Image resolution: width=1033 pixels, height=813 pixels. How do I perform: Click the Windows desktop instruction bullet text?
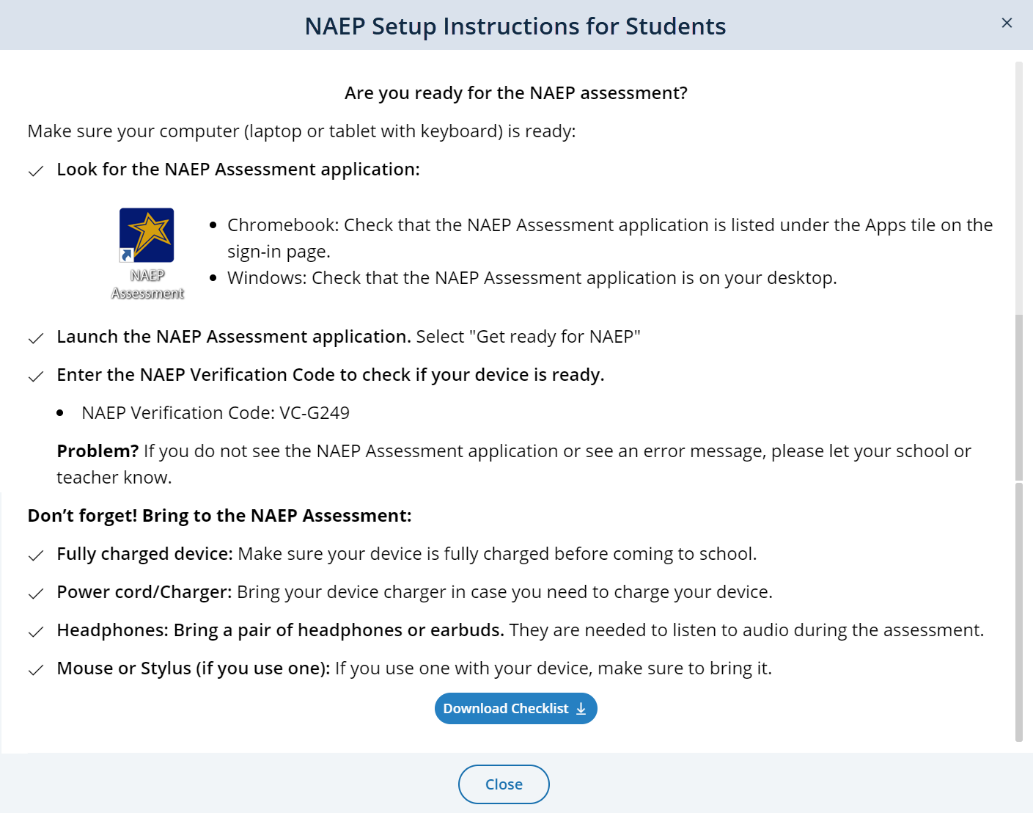point(531,278)
